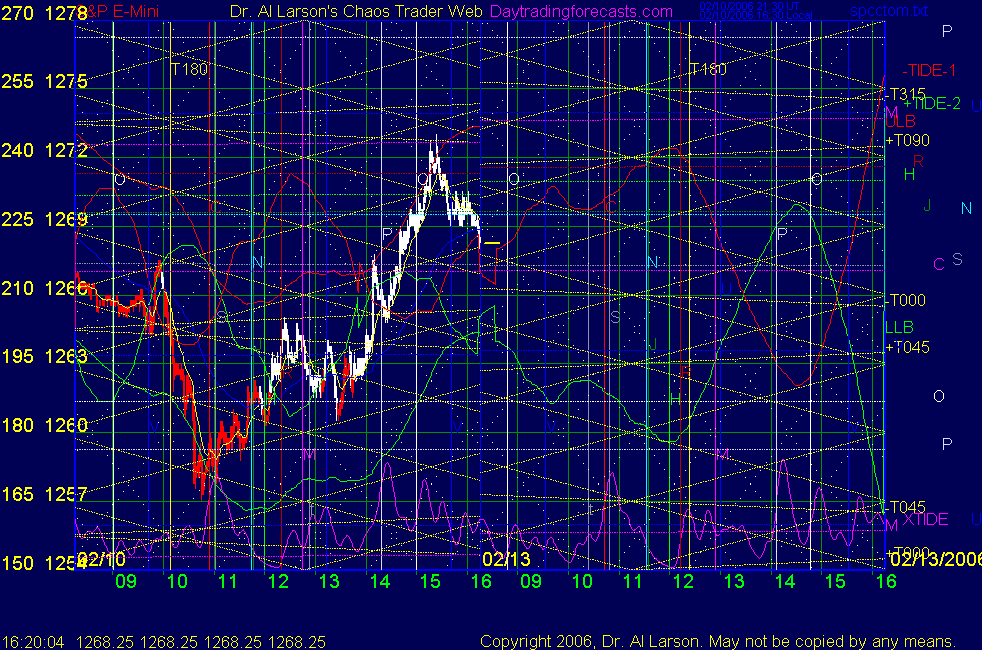Viewport: 982px width, 650px height.
Task: Click the 240 1272 price axis label
Action: [44, 150]
